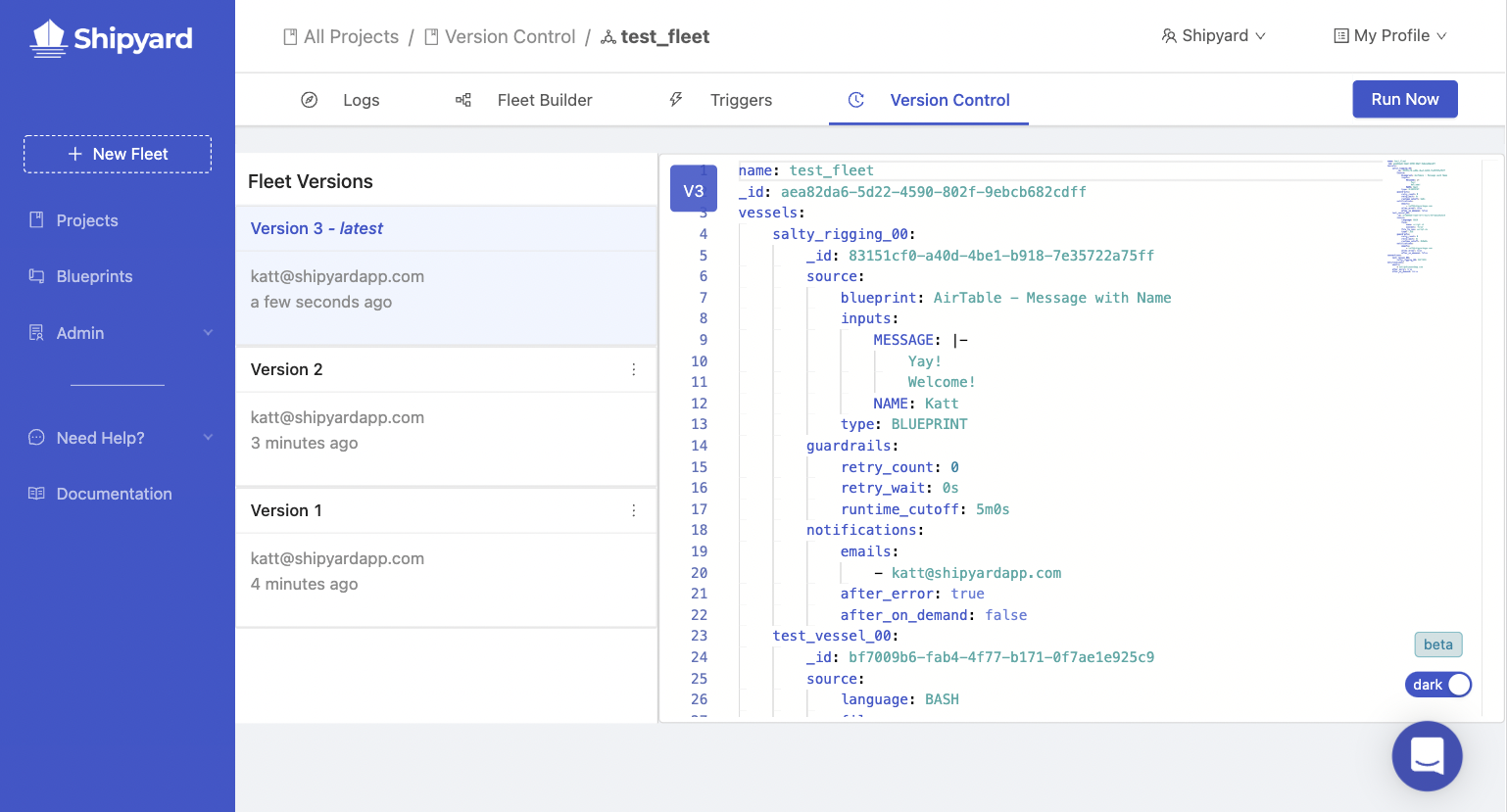
Task: Click 'Fleet Versions' heading
Action: pyautogui.click(x=311, y=181)
